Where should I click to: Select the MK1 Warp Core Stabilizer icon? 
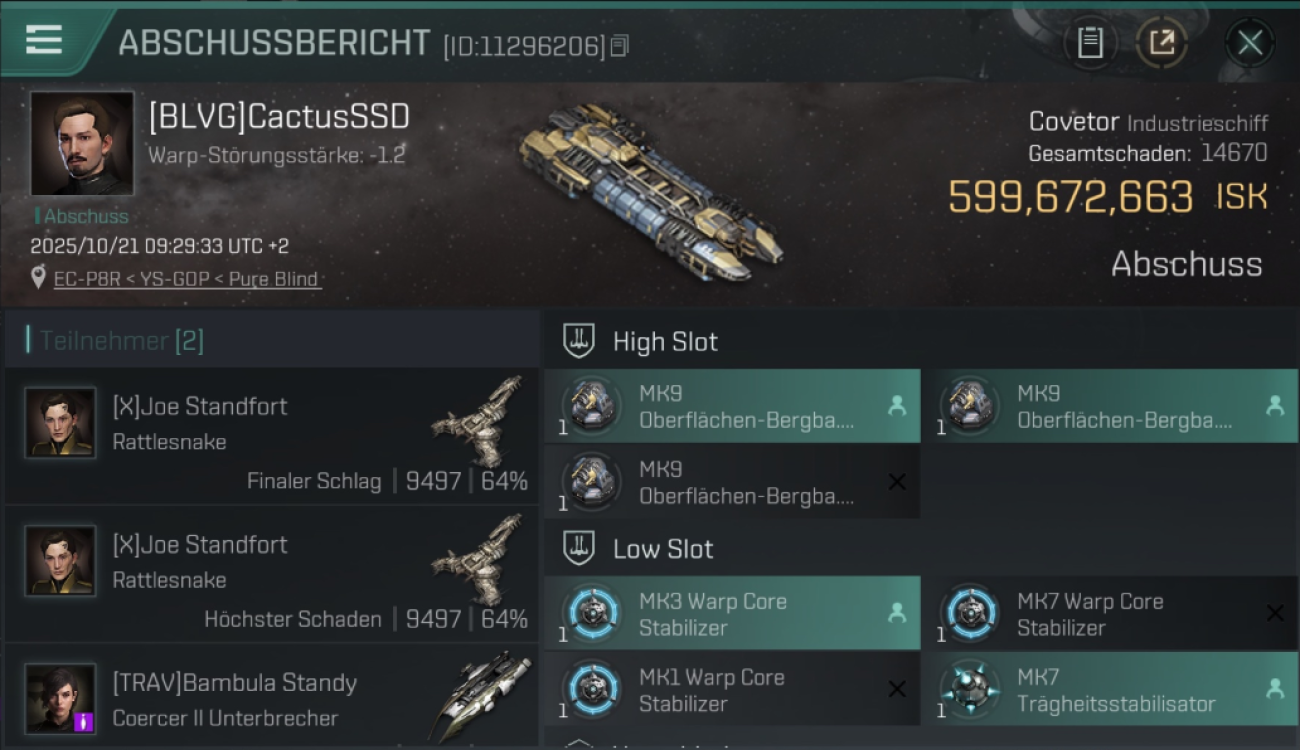(x=591, y=689)
